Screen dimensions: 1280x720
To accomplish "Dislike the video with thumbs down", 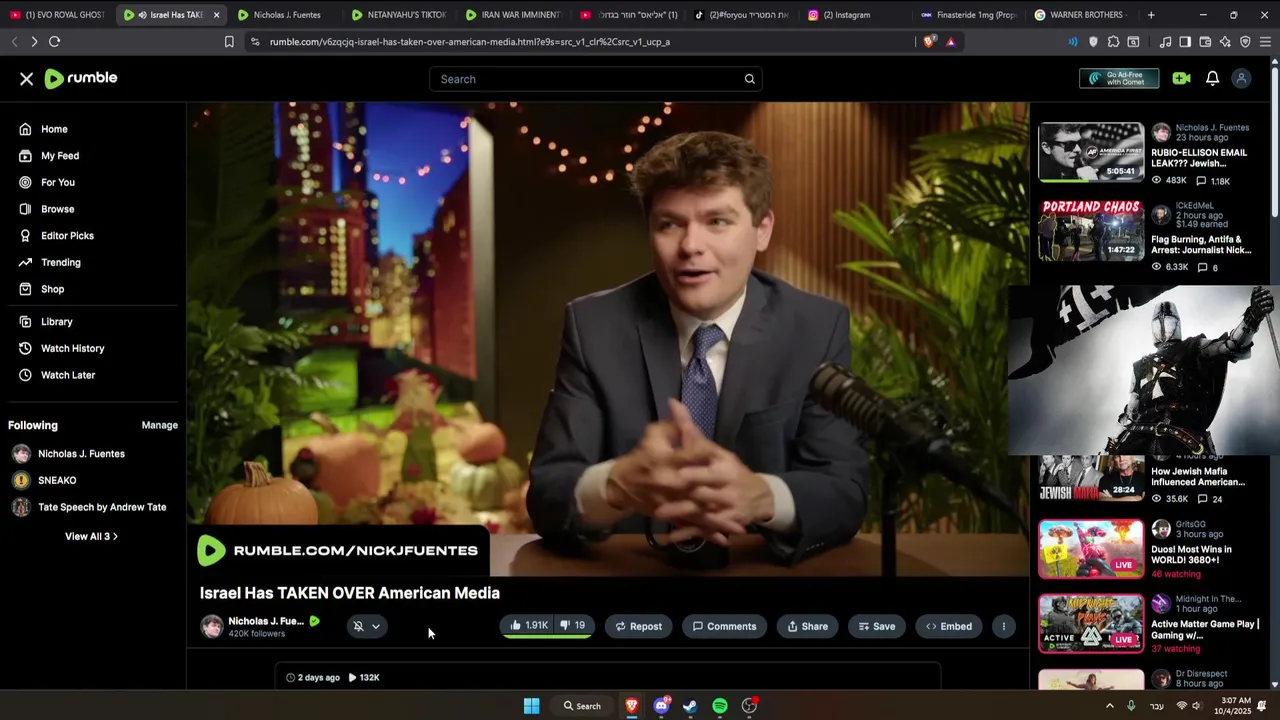I will [573, 626].
